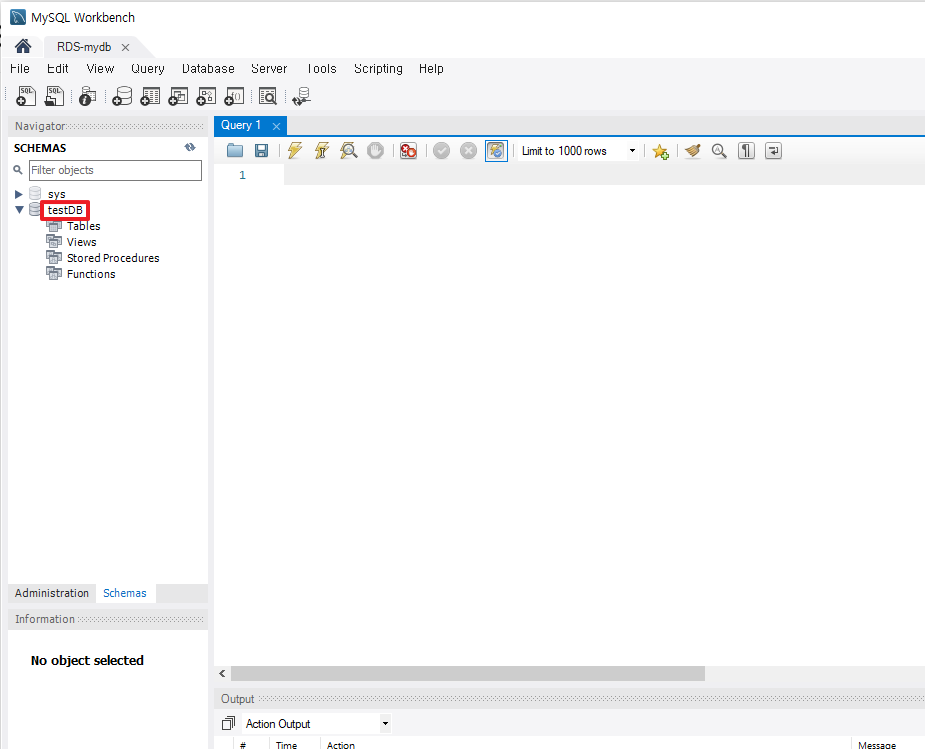Click the Time column header in output
This screenshot has width=925, height=749.
286,745
